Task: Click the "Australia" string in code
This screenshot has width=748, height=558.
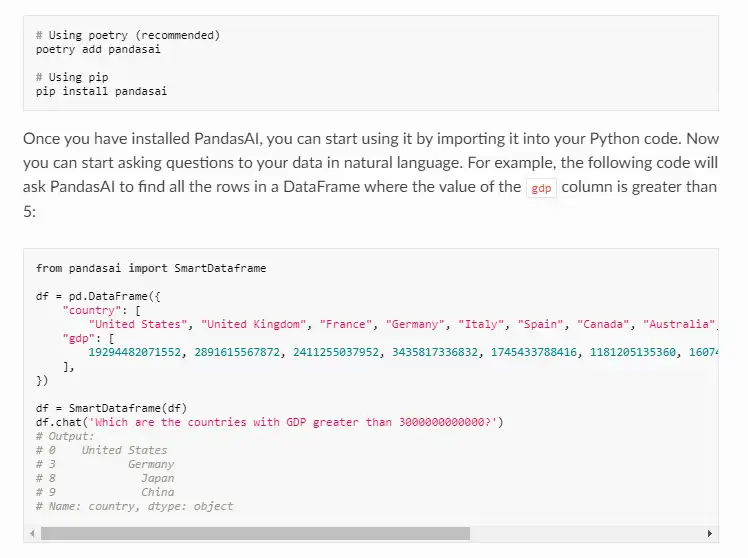Action: 679,324
